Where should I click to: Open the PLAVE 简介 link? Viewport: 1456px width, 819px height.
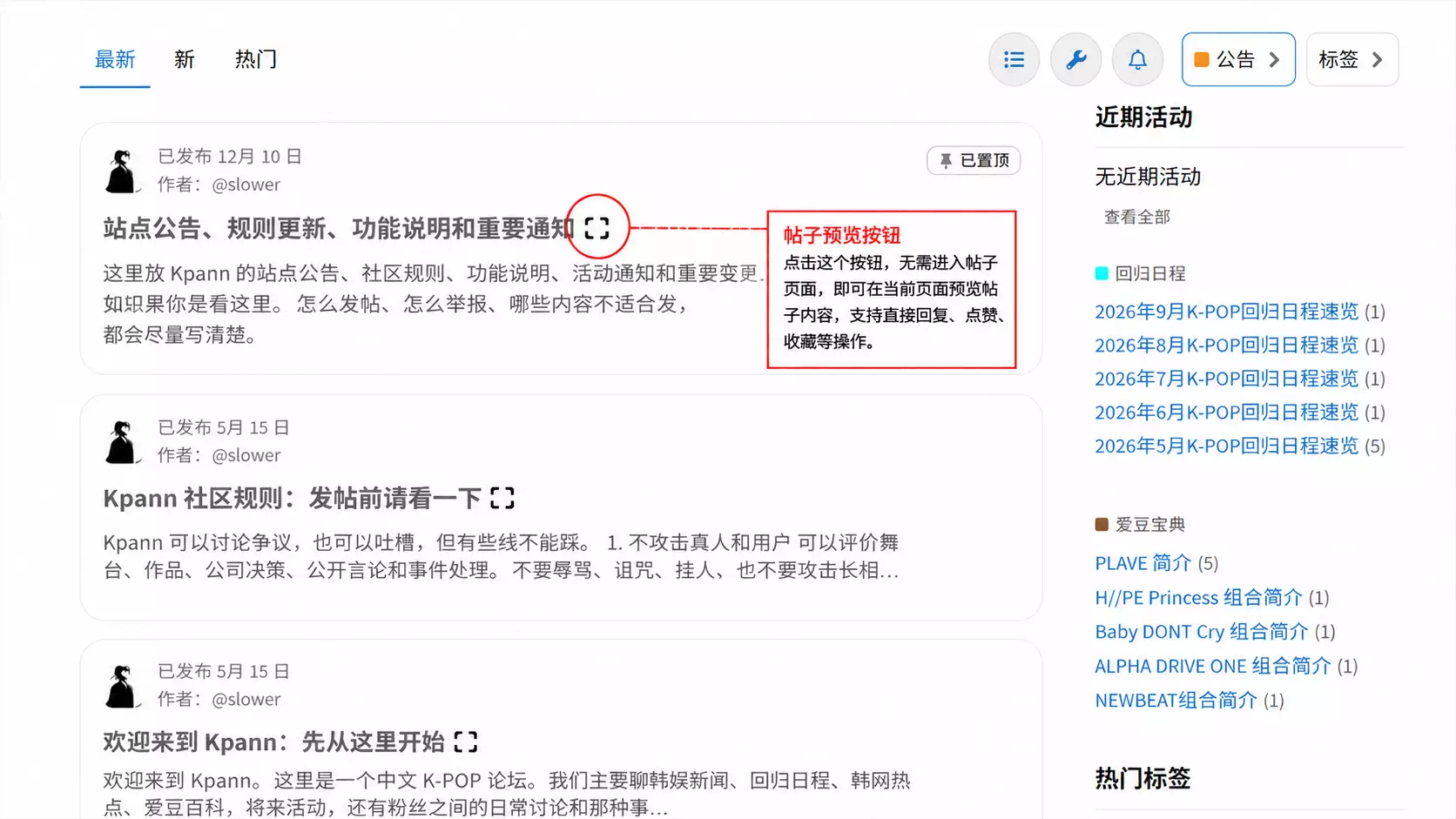1143,563
